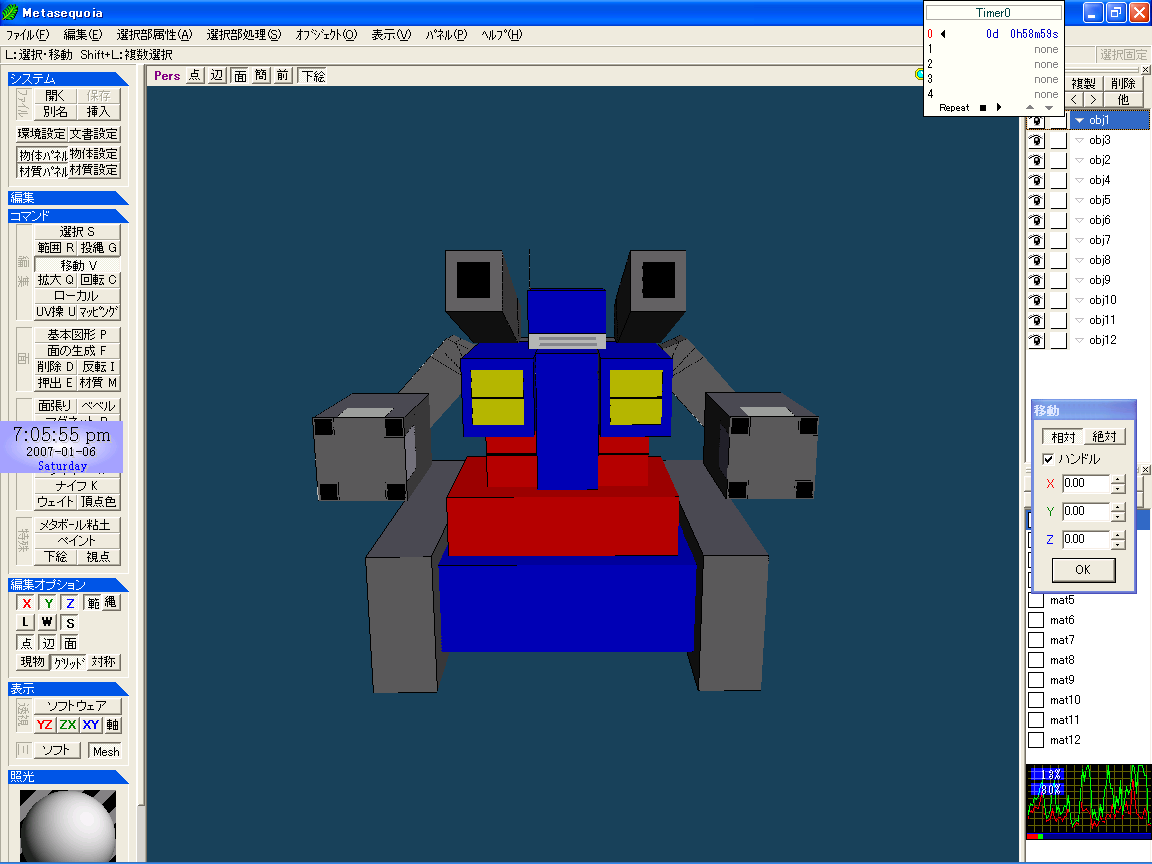Image resolution: width=1152 pixels, height=864 pixels.
Task: Collapse obj8 tree triangle
Action: pyautogui.click(x=1079, y=260)
